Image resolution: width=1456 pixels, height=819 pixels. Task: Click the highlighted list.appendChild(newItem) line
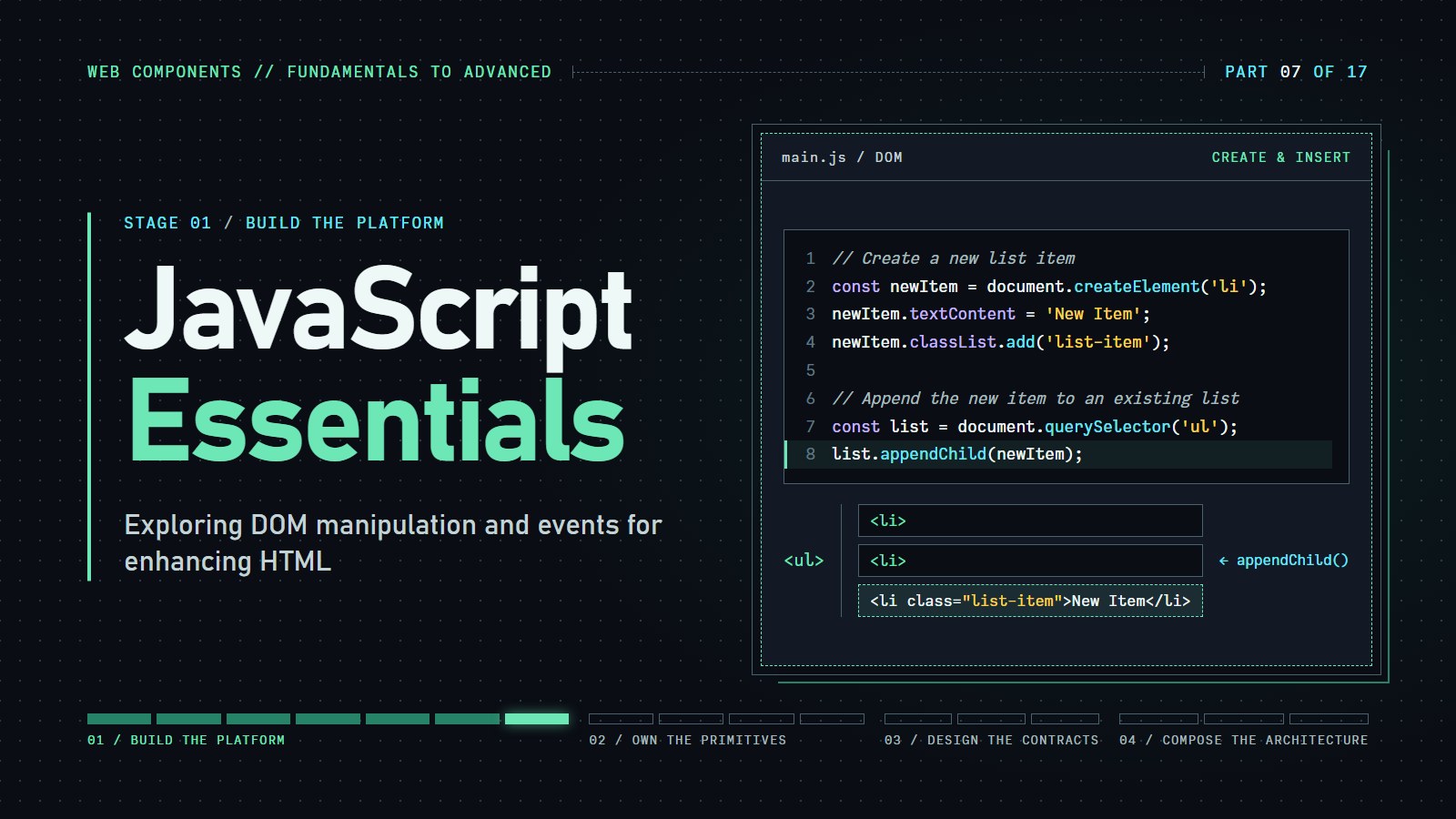click(x=1058, y=454)
